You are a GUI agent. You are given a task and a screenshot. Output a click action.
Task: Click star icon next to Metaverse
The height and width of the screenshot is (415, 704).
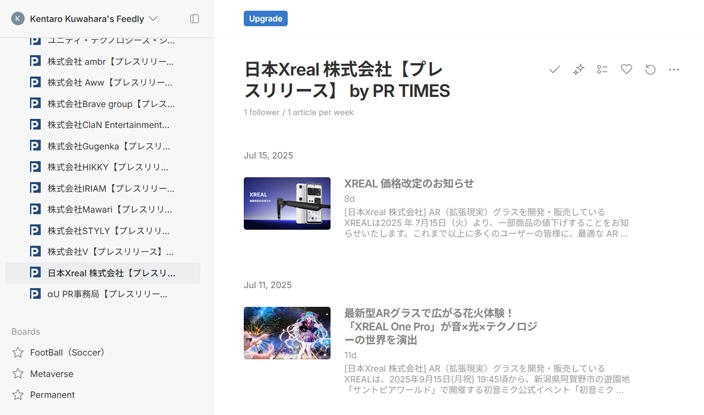tap(18, 374)
